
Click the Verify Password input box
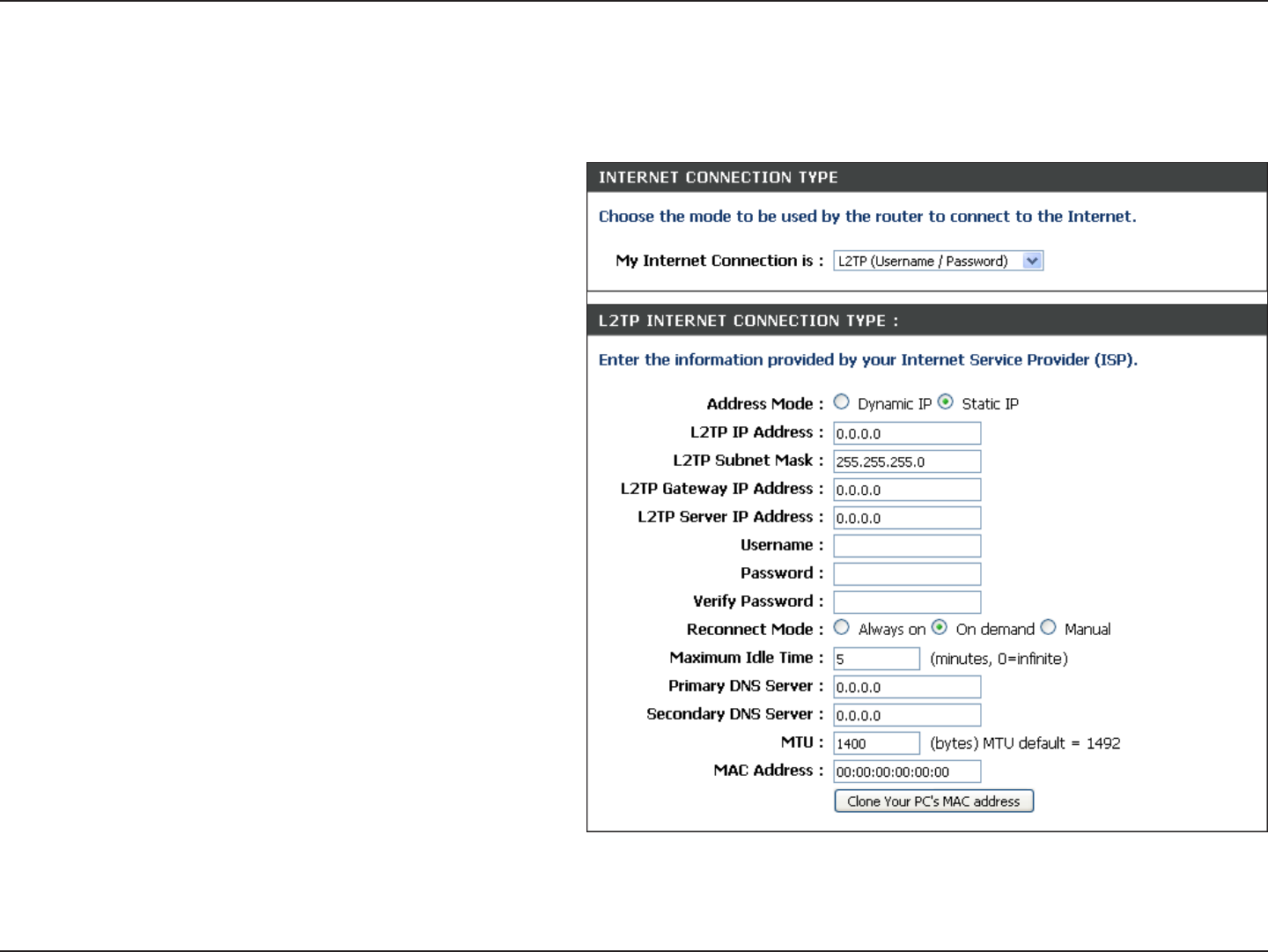(x=907, y=602)
